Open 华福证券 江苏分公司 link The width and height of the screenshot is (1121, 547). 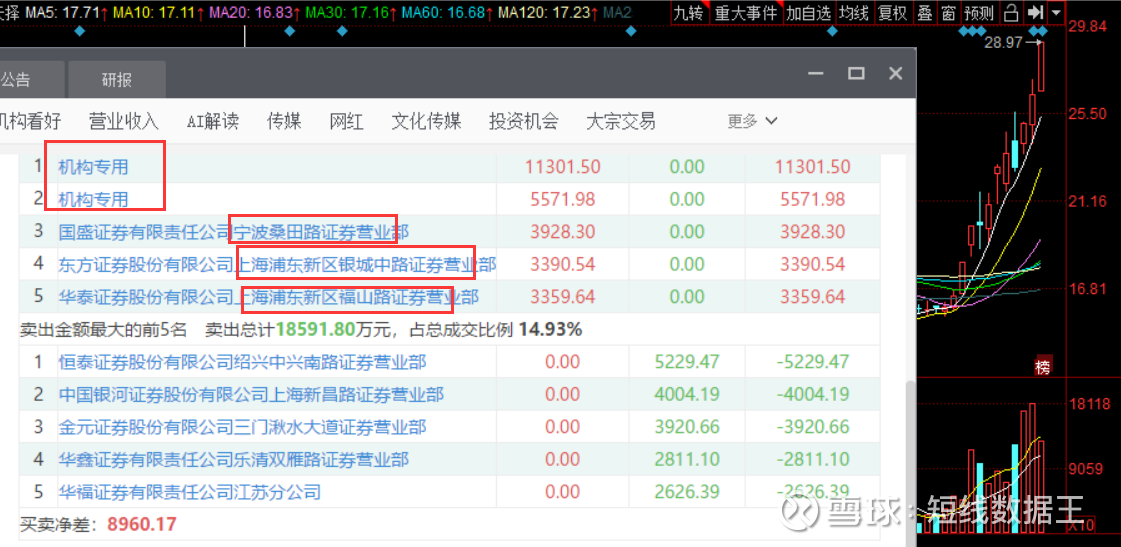190,492
